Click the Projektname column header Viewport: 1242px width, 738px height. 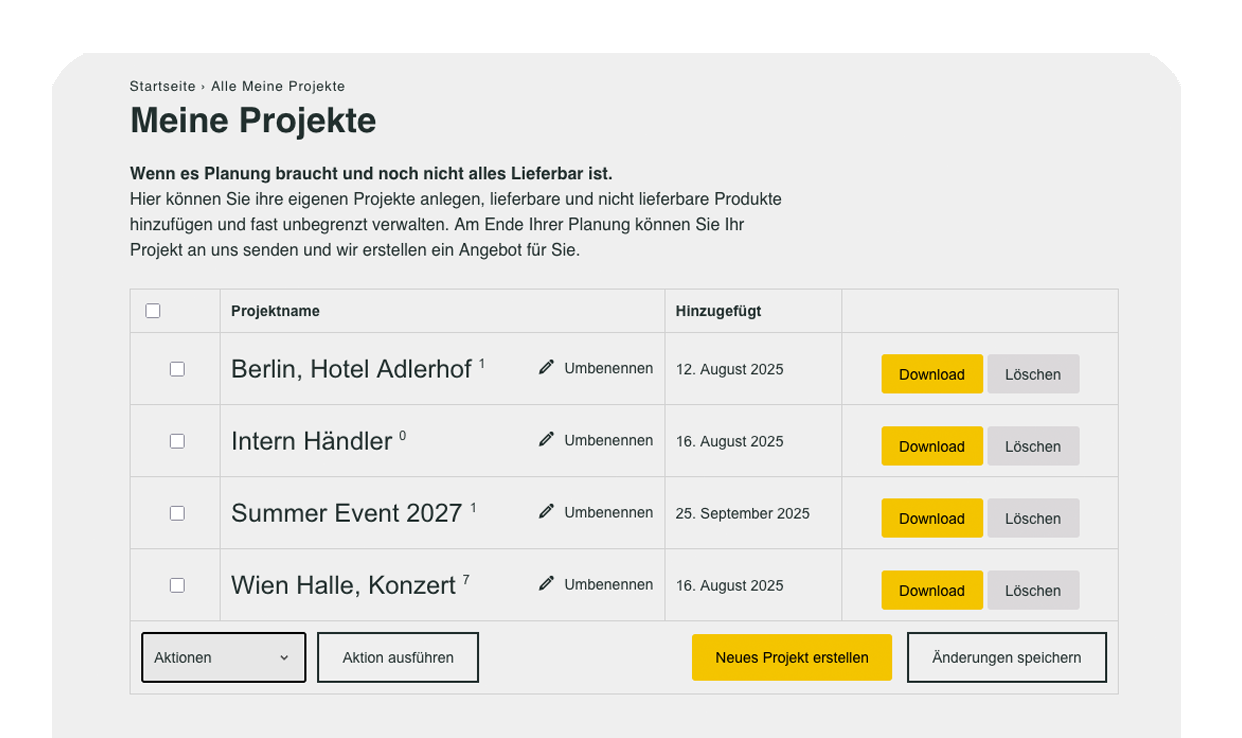click(x=275, y=311)
